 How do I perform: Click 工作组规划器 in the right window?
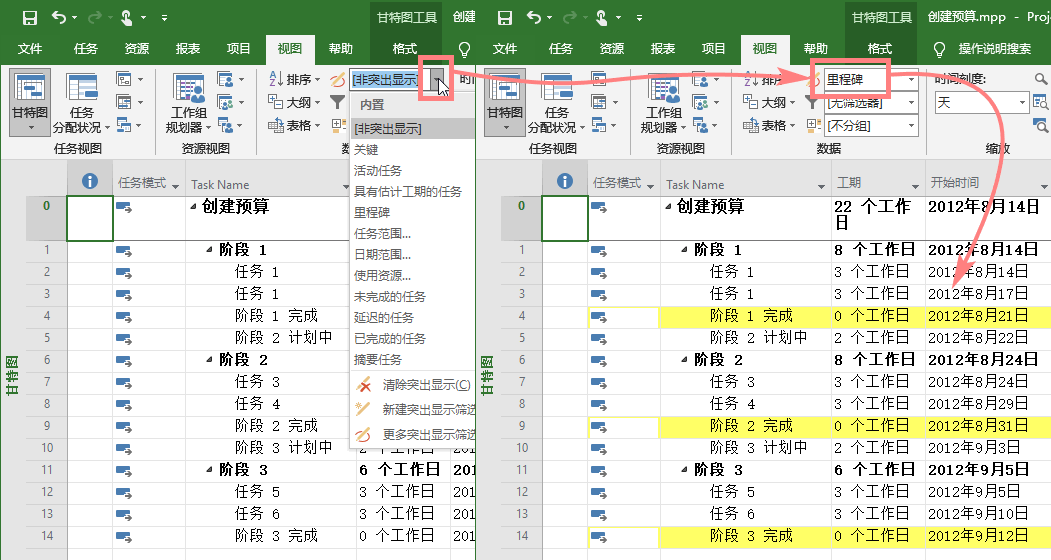(x=664, y=102)
